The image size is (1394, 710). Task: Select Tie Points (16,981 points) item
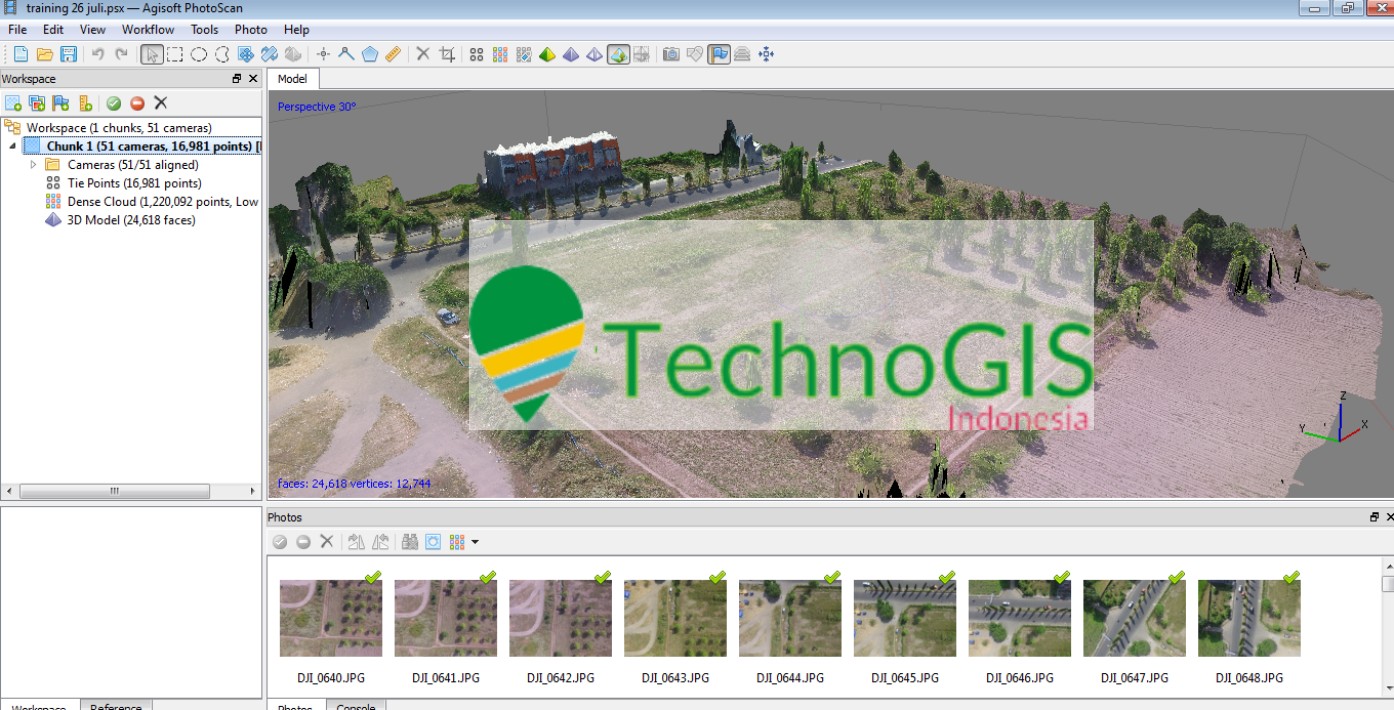click(134, 183)
